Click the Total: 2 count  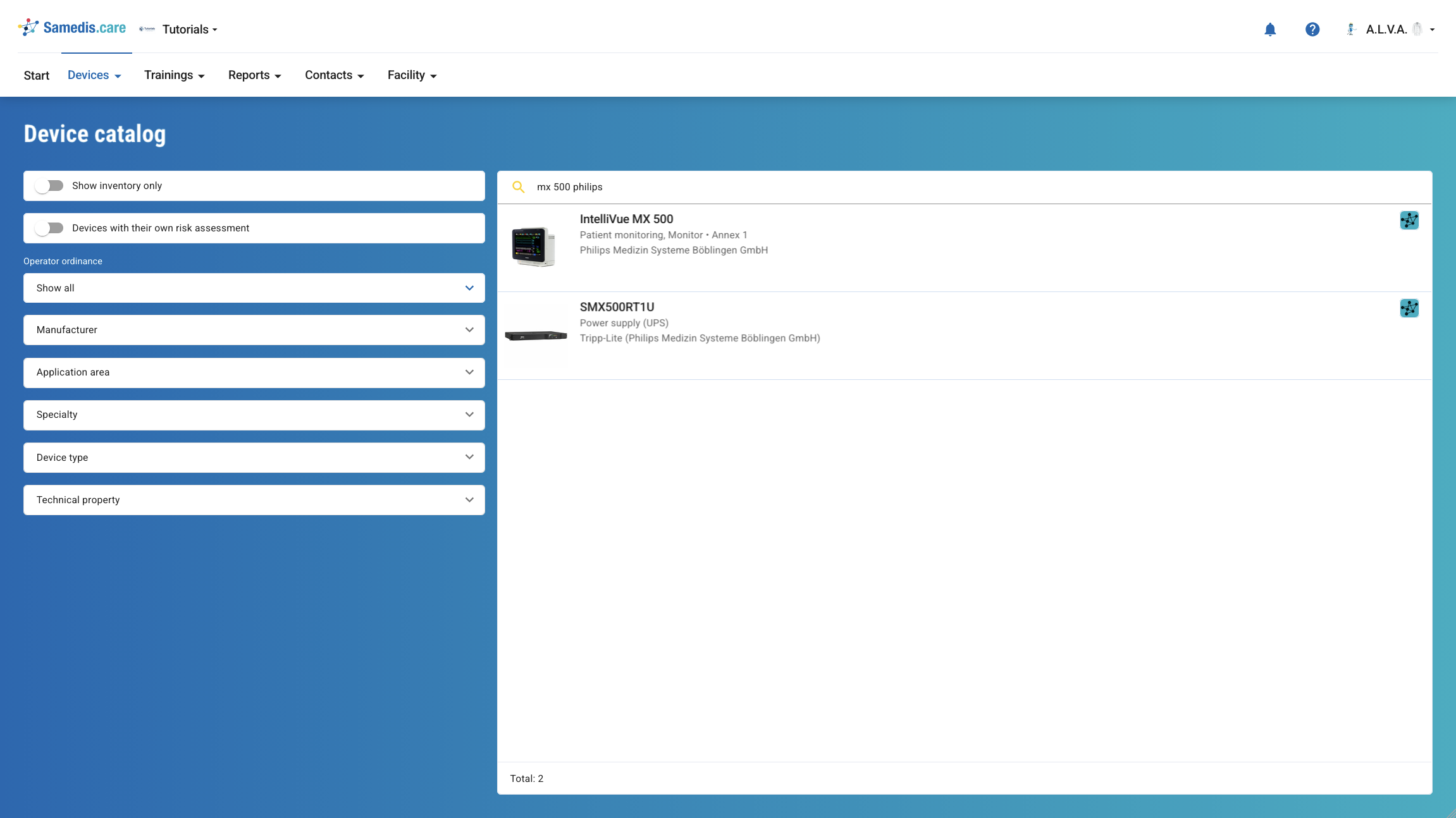click(x=527, y=779)
